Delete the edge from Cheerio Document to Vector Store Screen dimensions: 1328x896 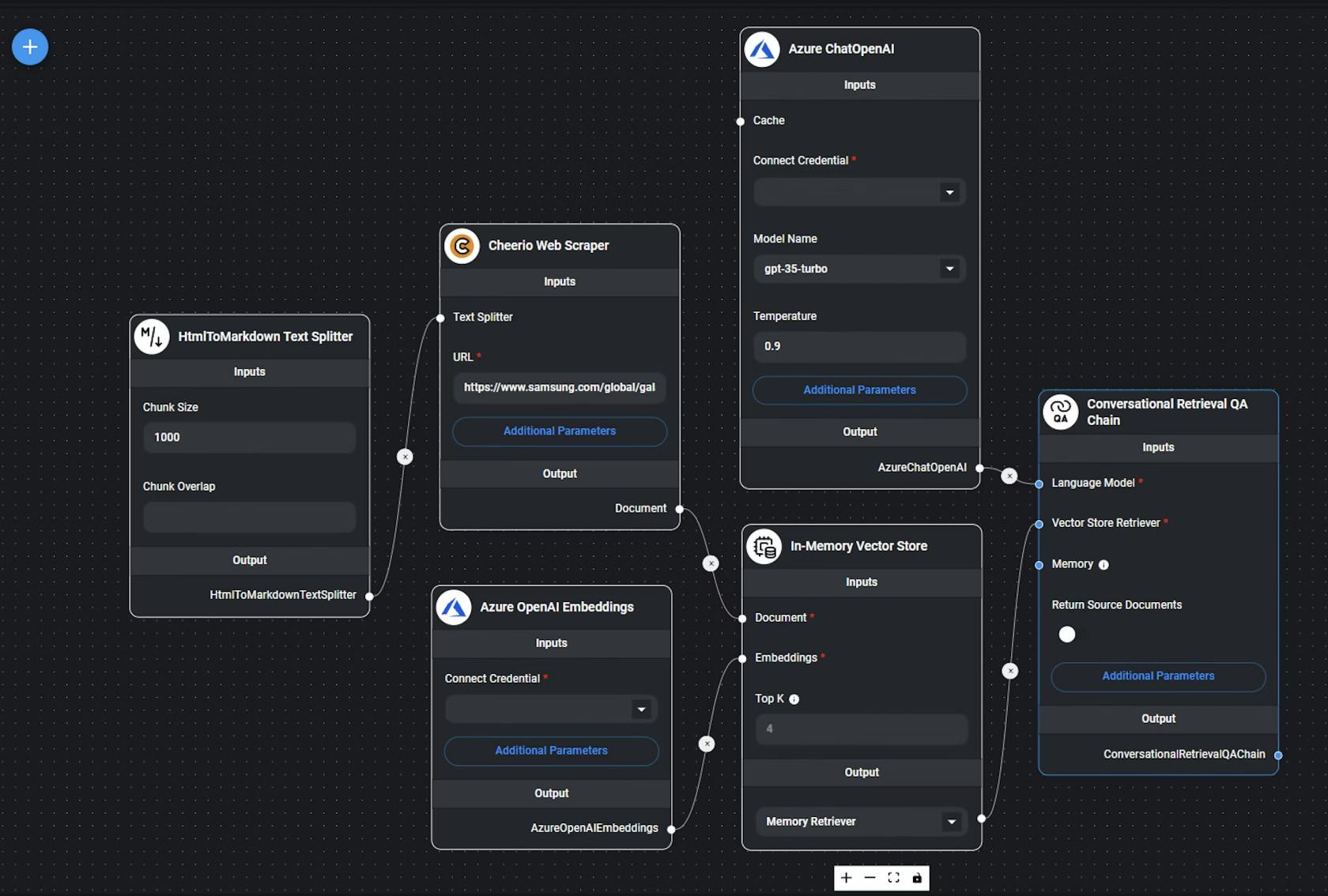point(711,563)
